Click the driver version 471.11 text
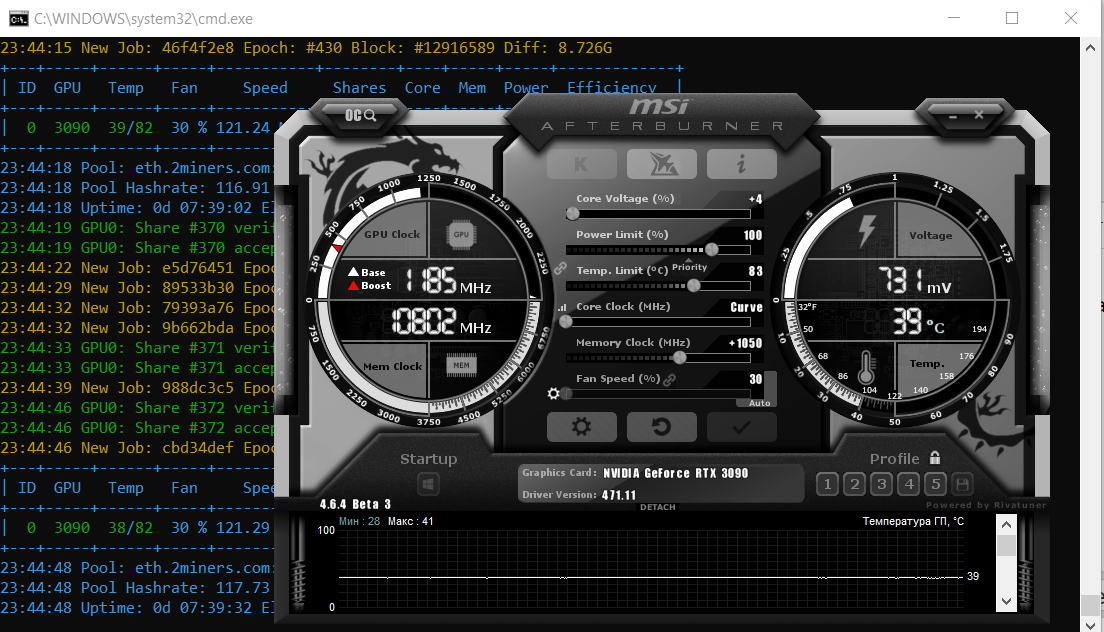The width and height of the screenshot is (1104, 632). click(x=618, y=495)
